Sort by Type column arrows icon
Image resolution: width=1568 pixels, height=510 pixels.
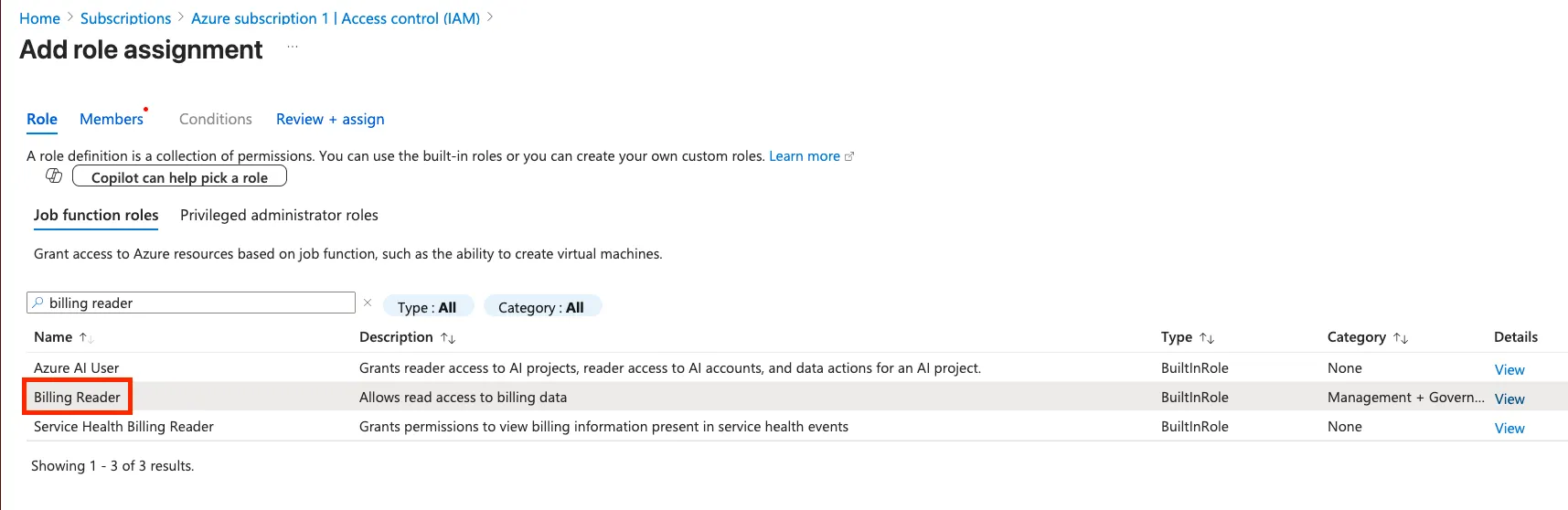tap(1207, 338)
